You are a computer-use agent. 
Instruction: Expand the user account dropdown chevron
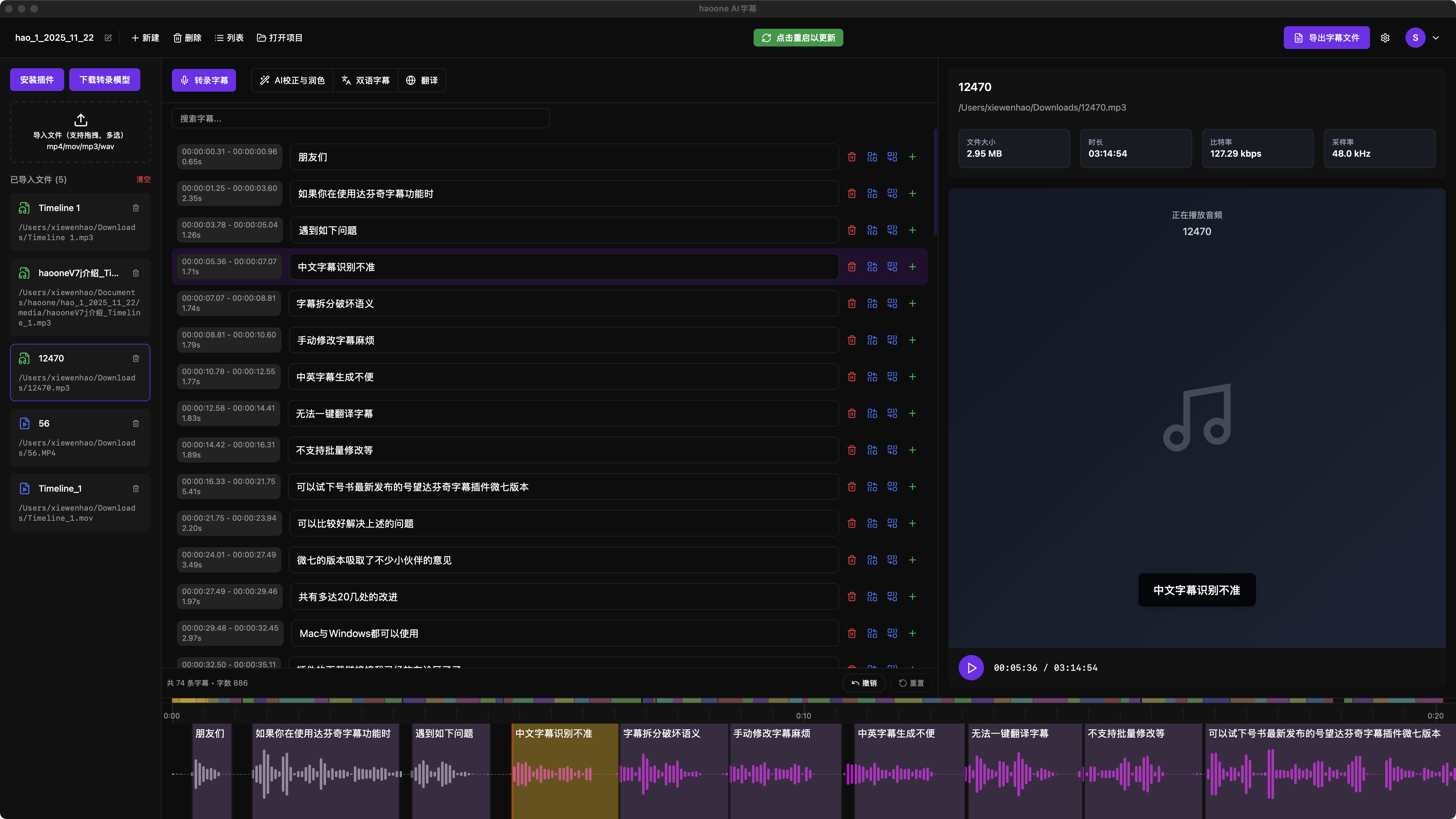pyautogui.click(x=1436, y=38)
